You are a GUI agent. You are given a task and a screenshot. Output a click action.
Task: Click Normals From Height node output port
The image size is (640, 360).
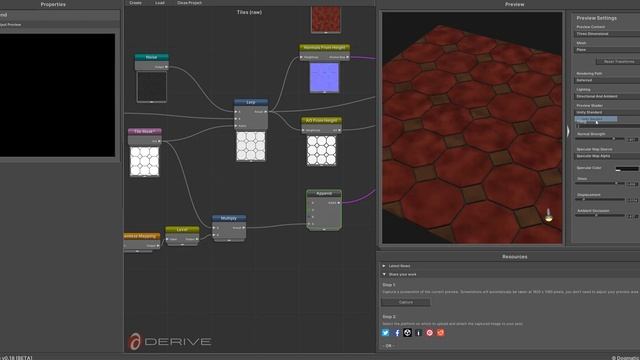[348, 57]
